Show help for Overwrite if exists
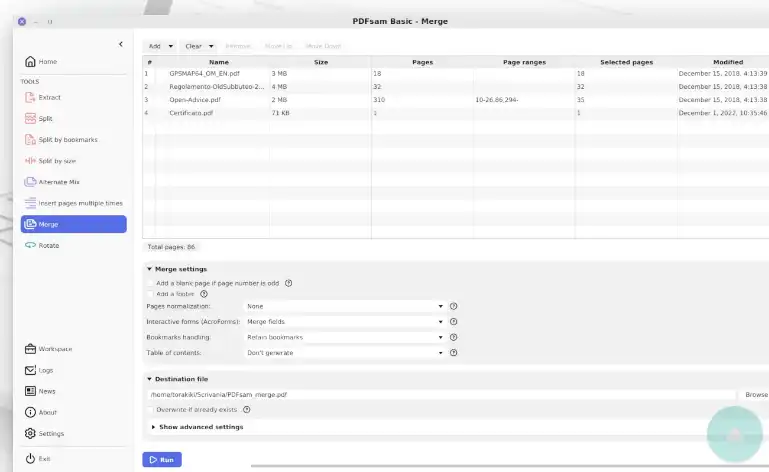769x472 pixels. pyautogui.click(x=247, y=410)
